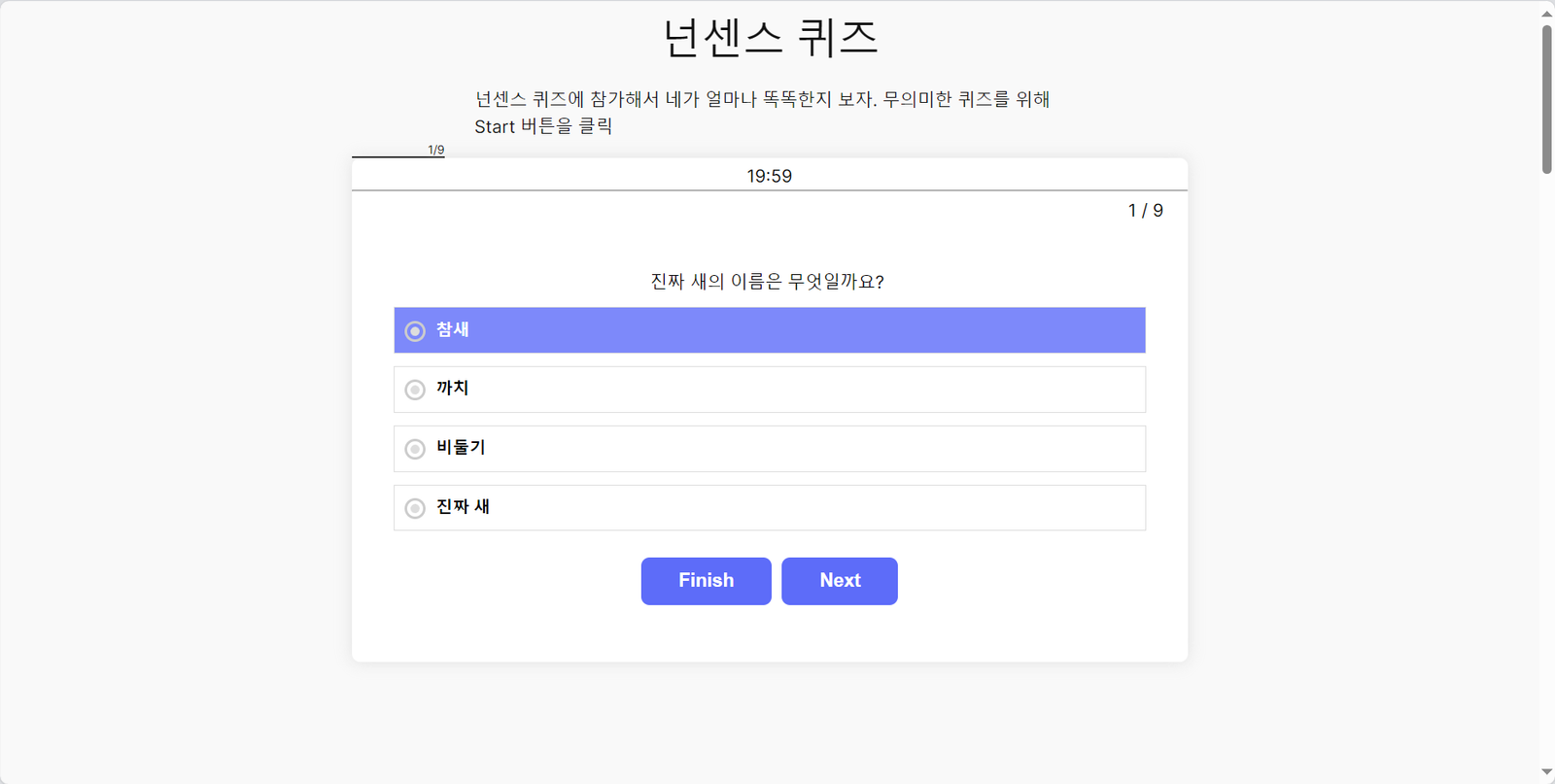
Task: Click the 1/9 progress bar indicator
Action: [x=435, y=151]
